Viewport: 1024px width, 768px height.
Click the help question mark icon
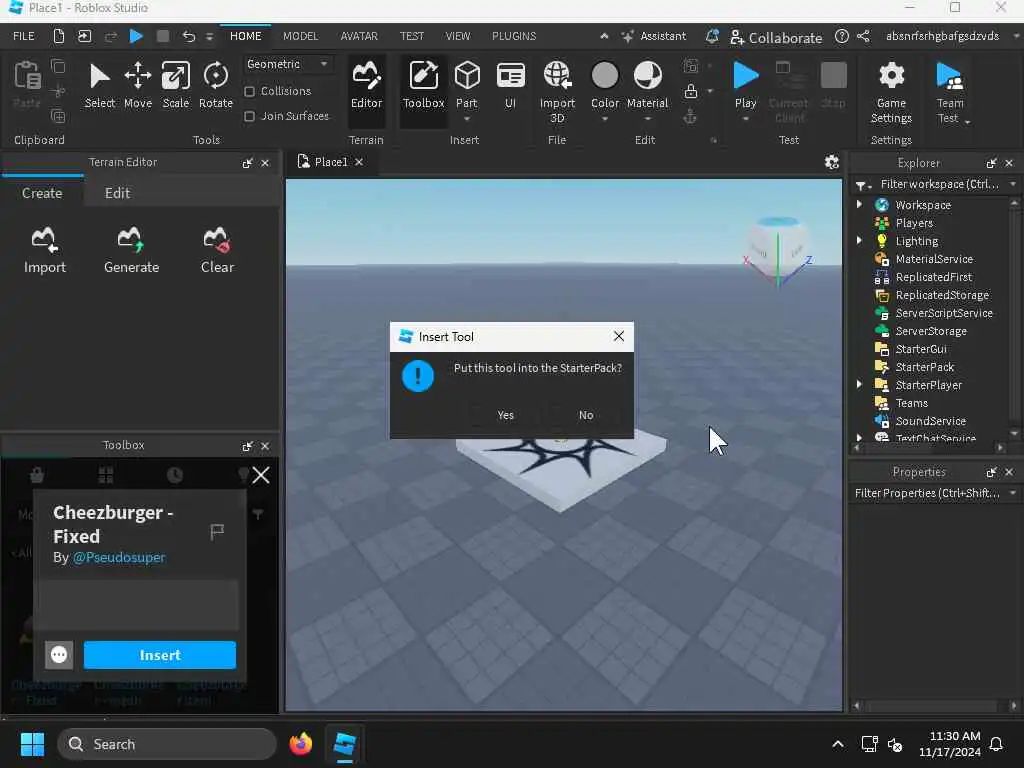click(x=842, y=37)
